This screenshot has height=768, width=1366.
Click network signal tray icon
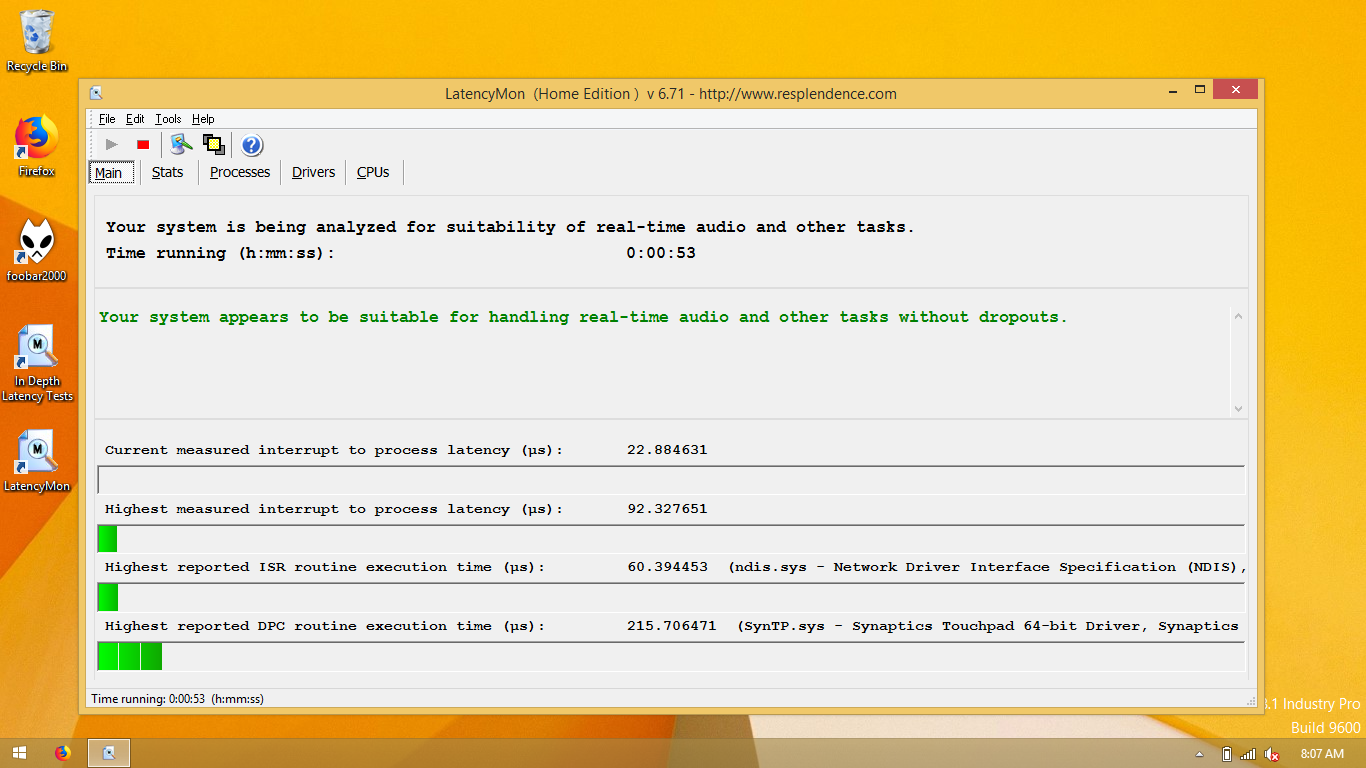pos(1249,754)
